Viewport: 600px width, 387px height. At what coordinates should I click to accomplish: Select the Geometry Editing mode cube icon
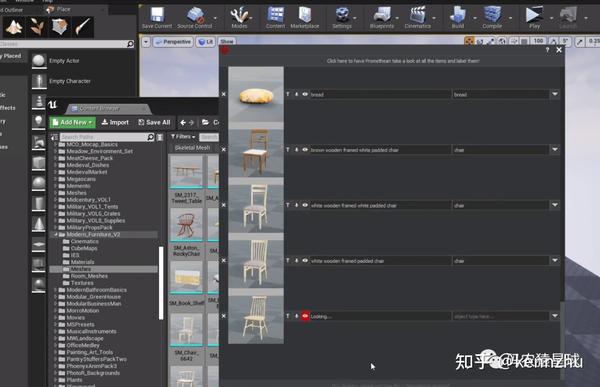pyautogui.click(x=60, y=27)
